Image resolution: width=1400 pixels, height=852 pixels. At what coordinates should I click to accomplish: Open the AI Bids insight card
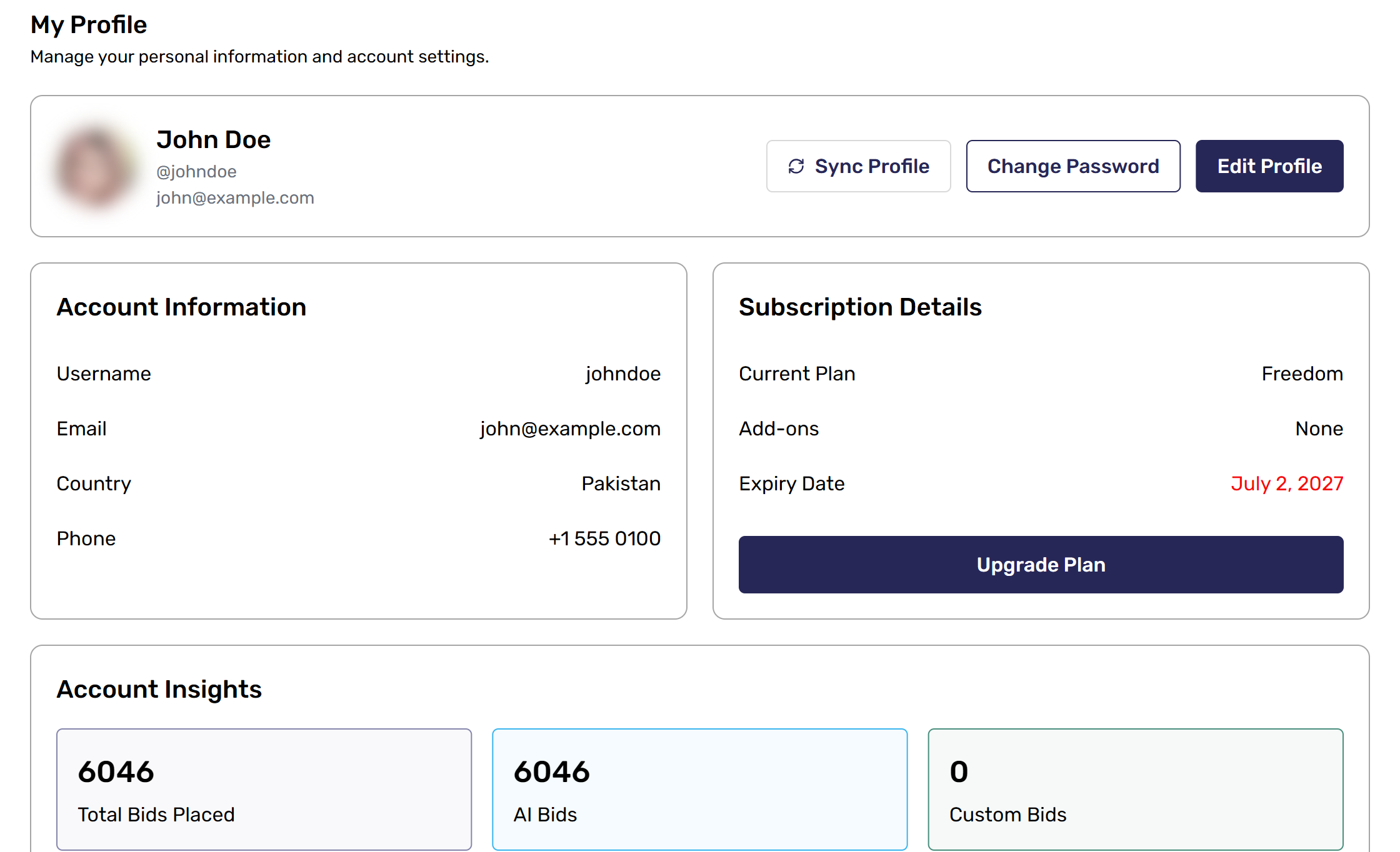699,789
